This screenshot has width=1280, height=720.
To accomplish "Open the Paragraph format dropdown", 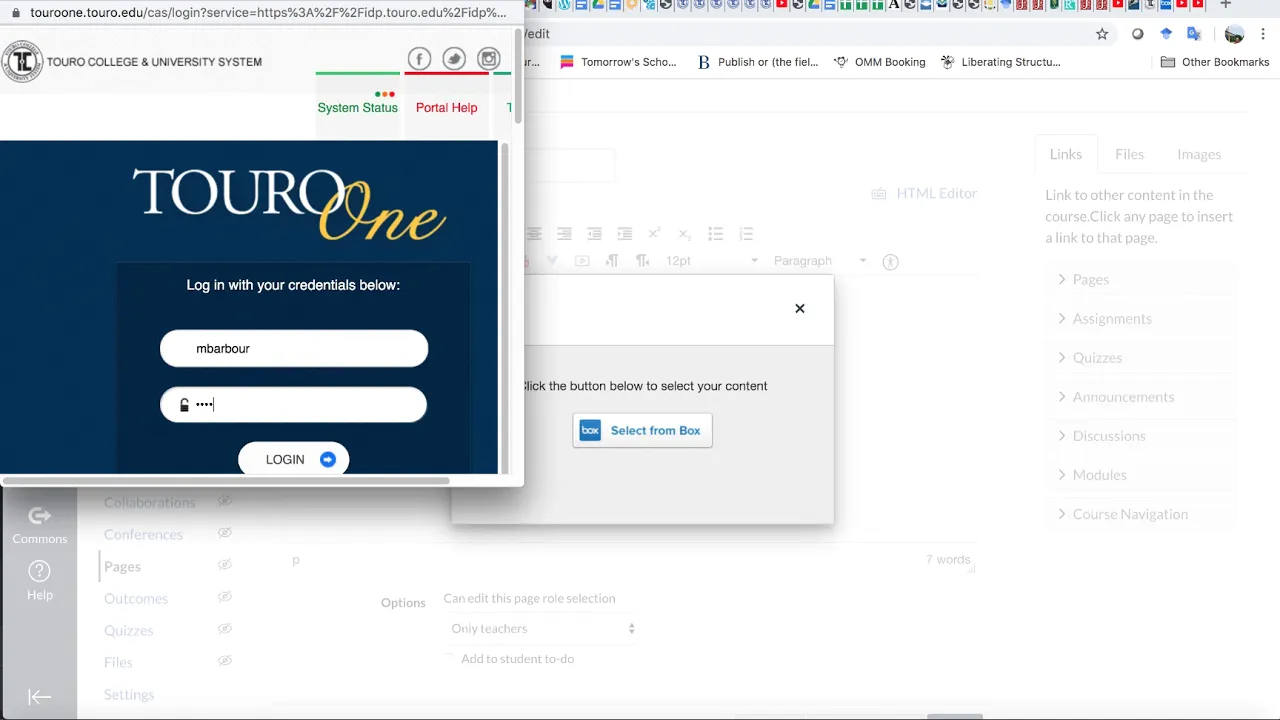I will 820,261.
